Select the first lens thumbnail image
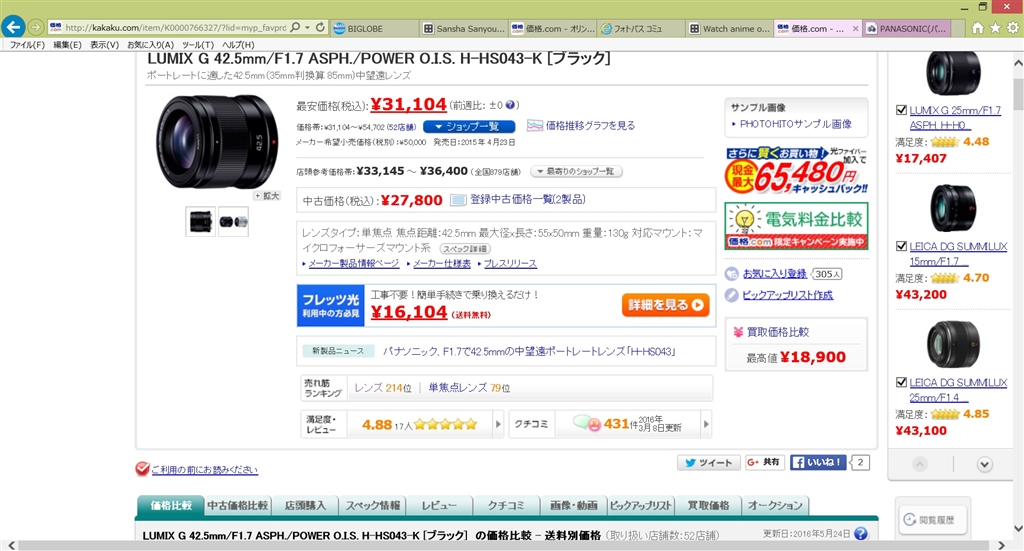 (x=200, y=221)
